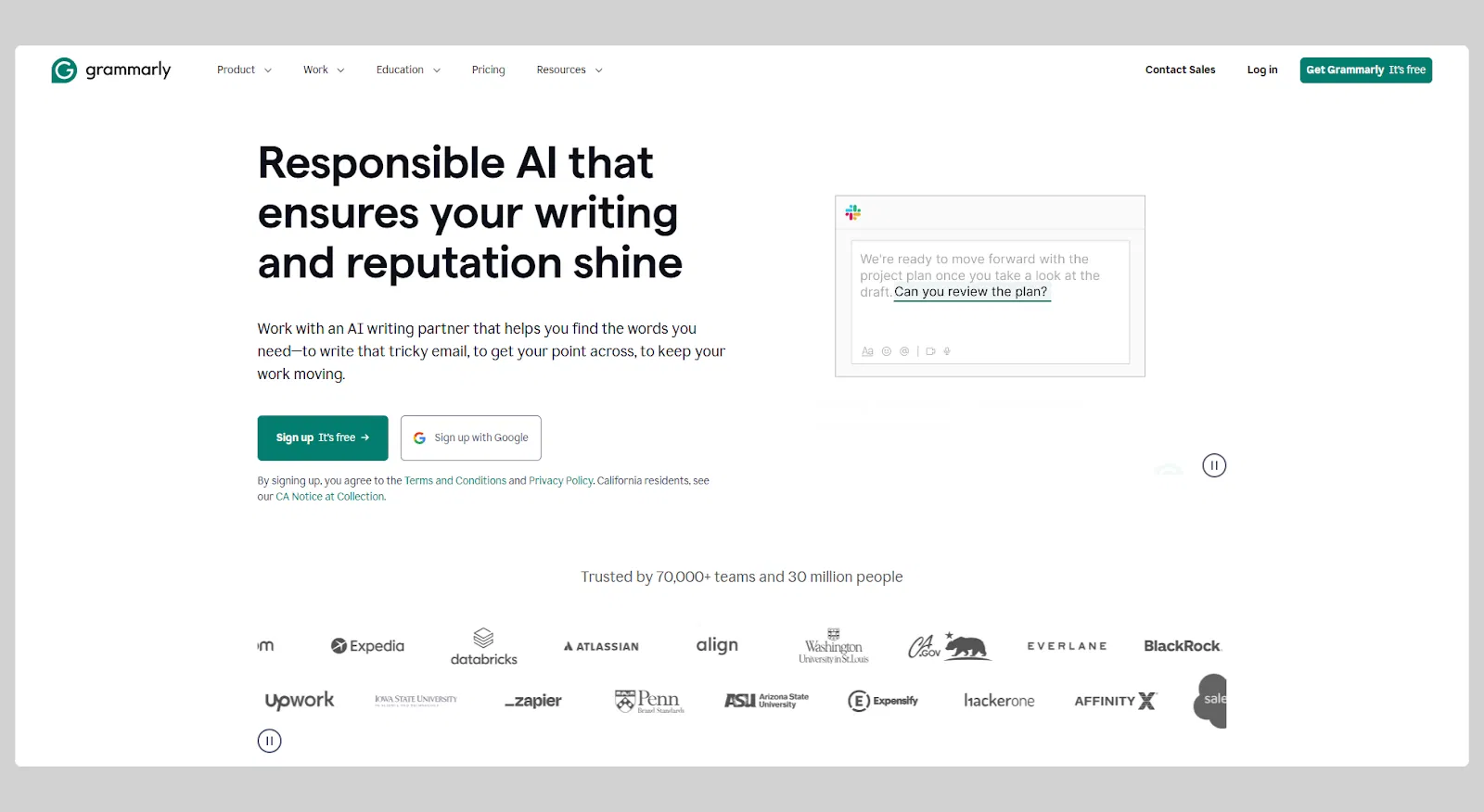
Task: Click Log in
Action: coord(1262,70)
